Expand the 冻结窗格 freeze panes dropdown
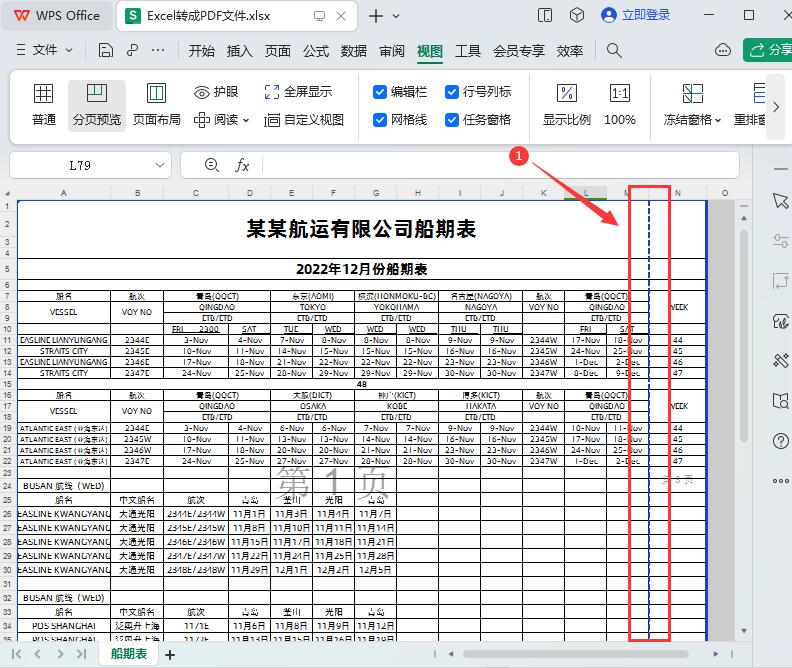 [718, 121]
